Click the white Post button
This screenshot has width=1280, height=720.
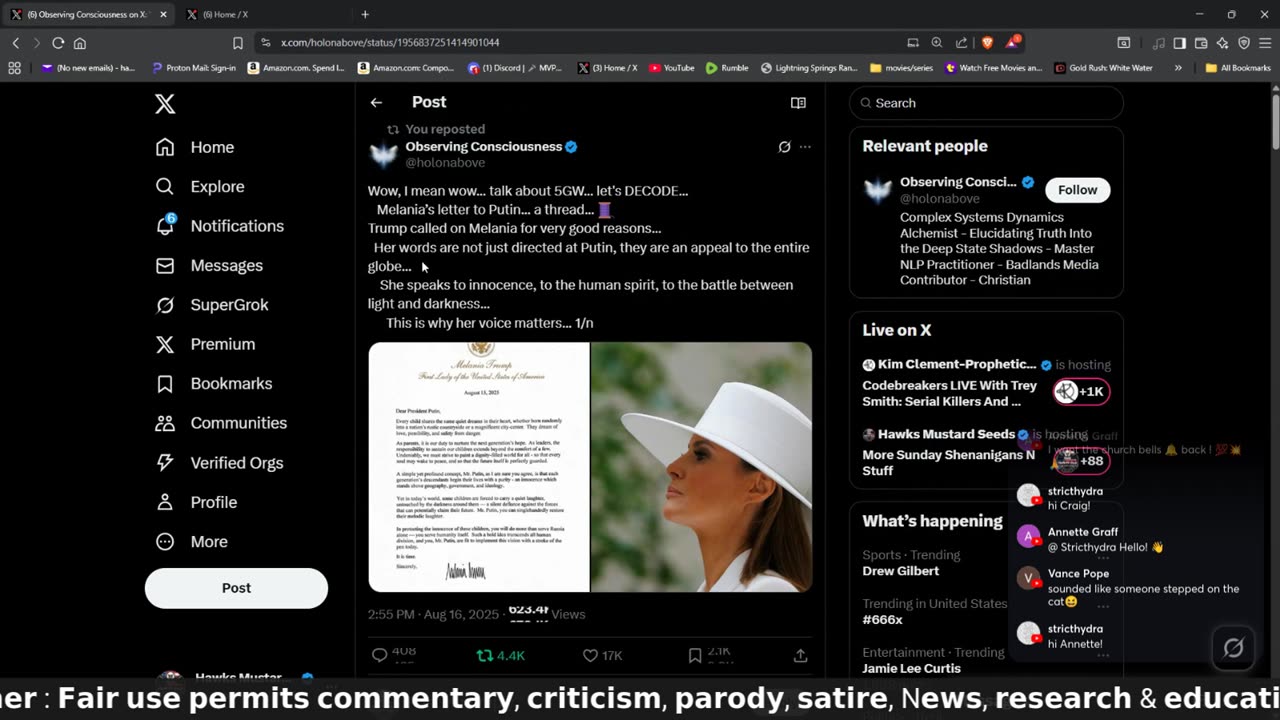click(x=236, y=588)
